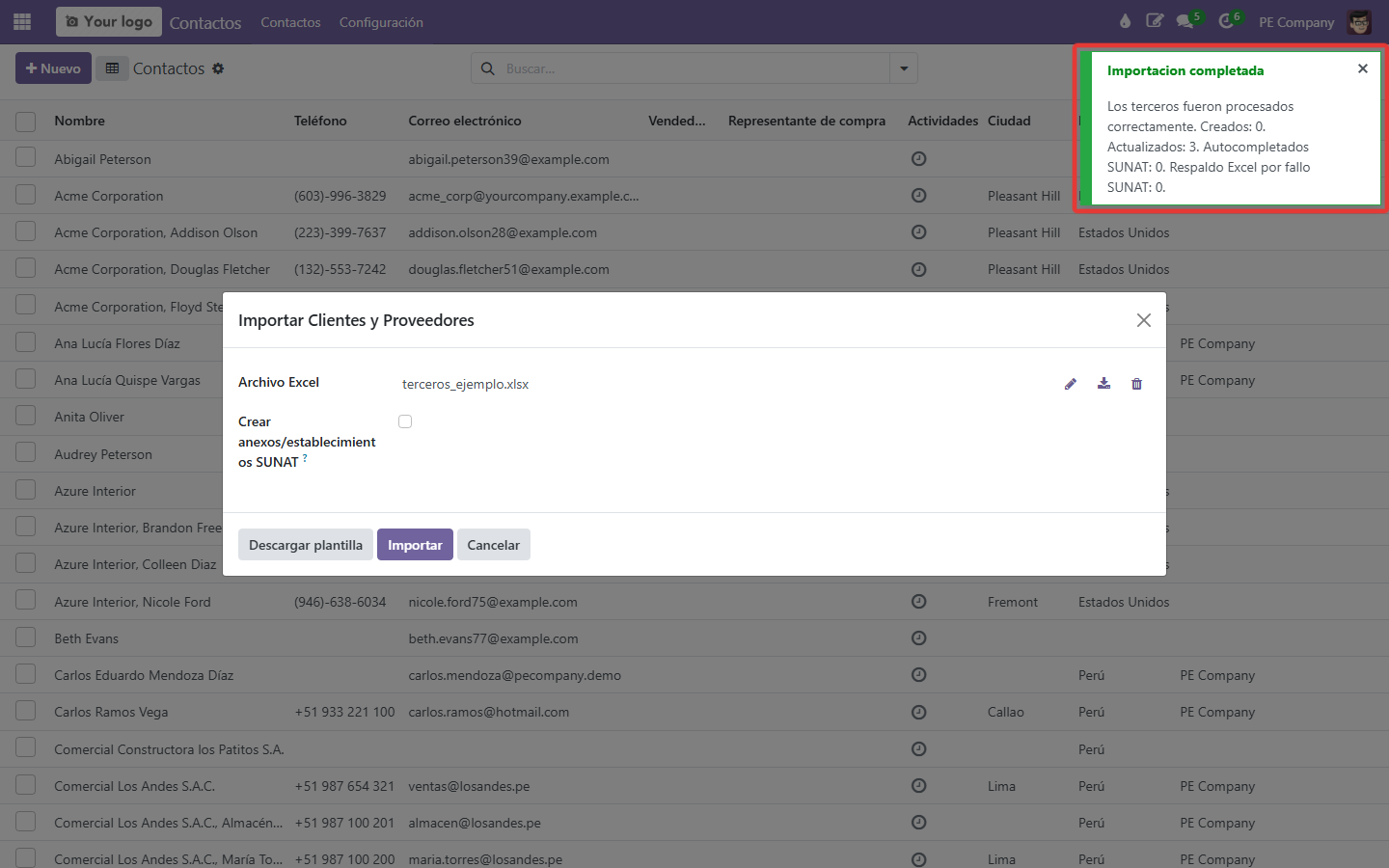Screen dimensions: 1389x868
Task: Click the list view table icon
Action: 112,68
